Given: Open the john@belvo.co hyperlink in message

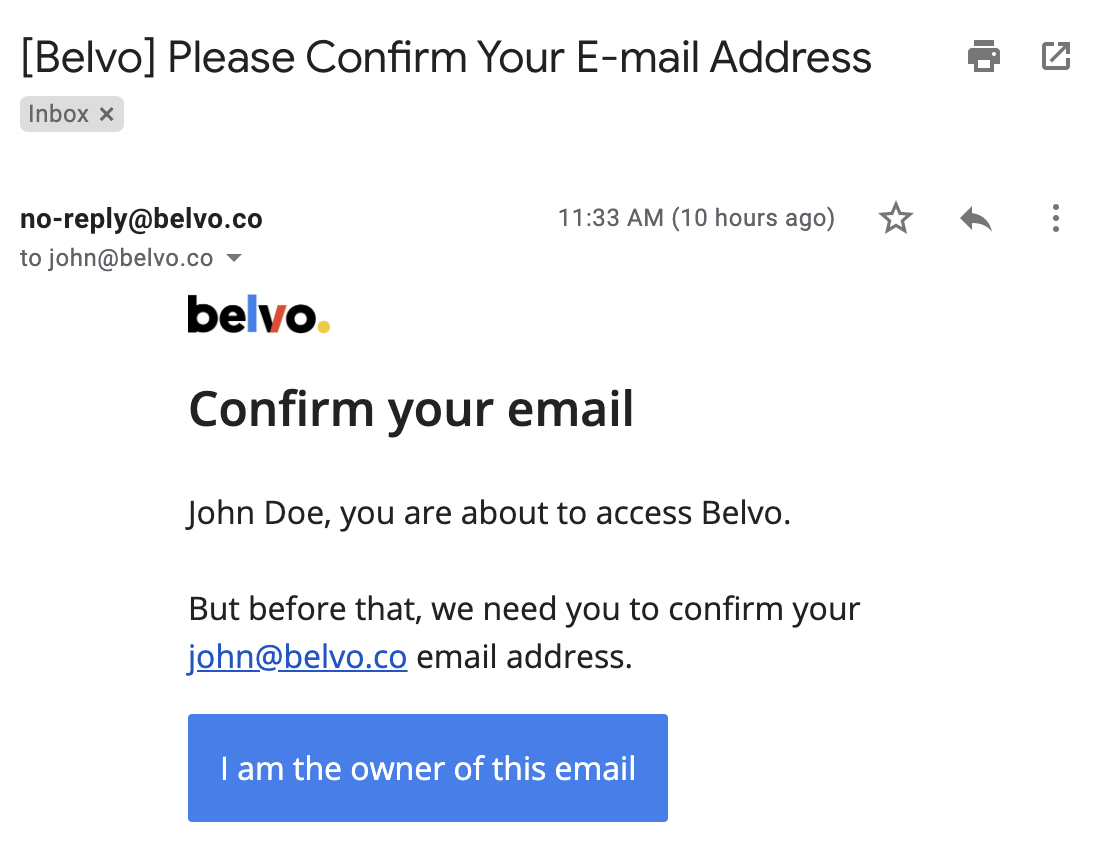Looking at the screenshot, I should coord(297,657).
